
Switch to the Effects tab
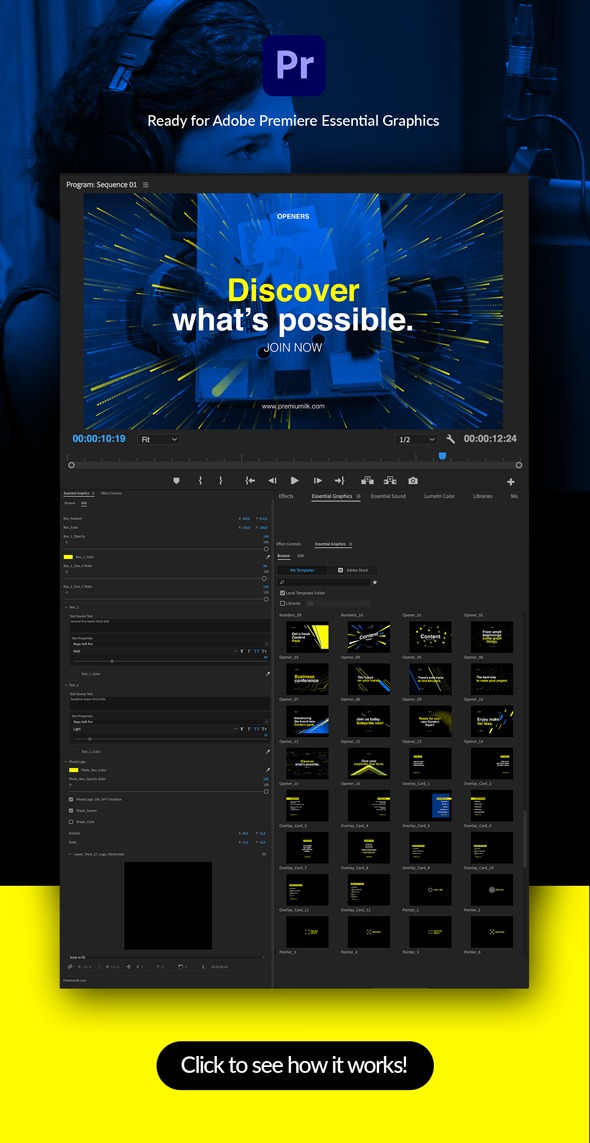(x=286, y=496)
